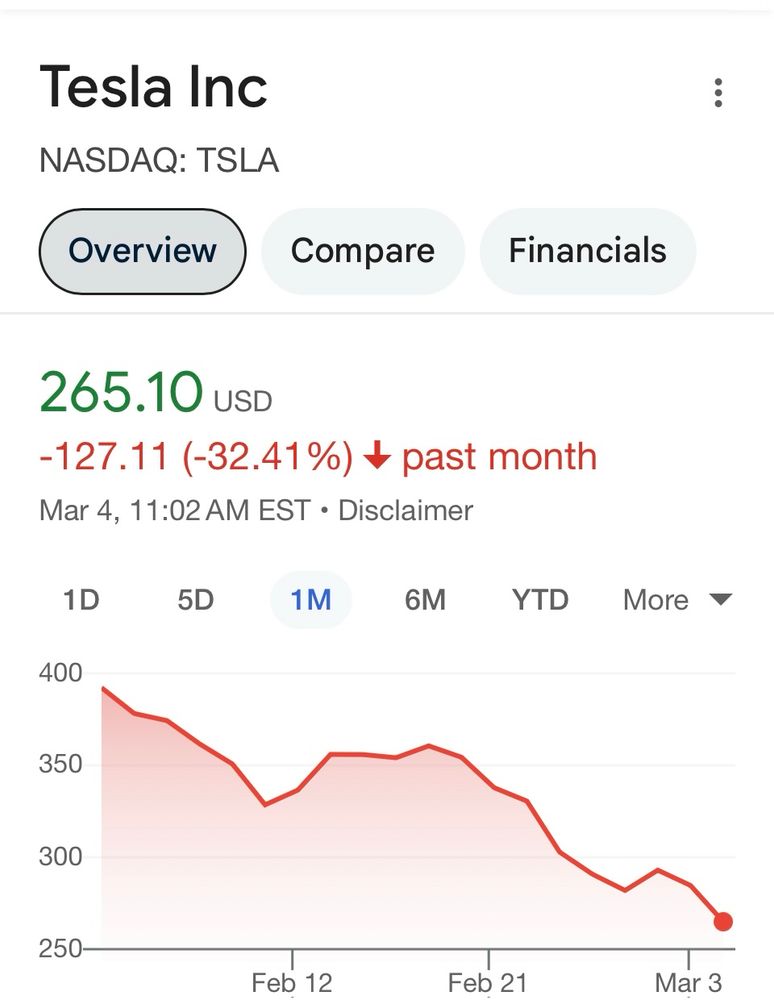Open the Disclaimer link
Viewport: 774px width, 1000px height.
[x=405, y=511]
